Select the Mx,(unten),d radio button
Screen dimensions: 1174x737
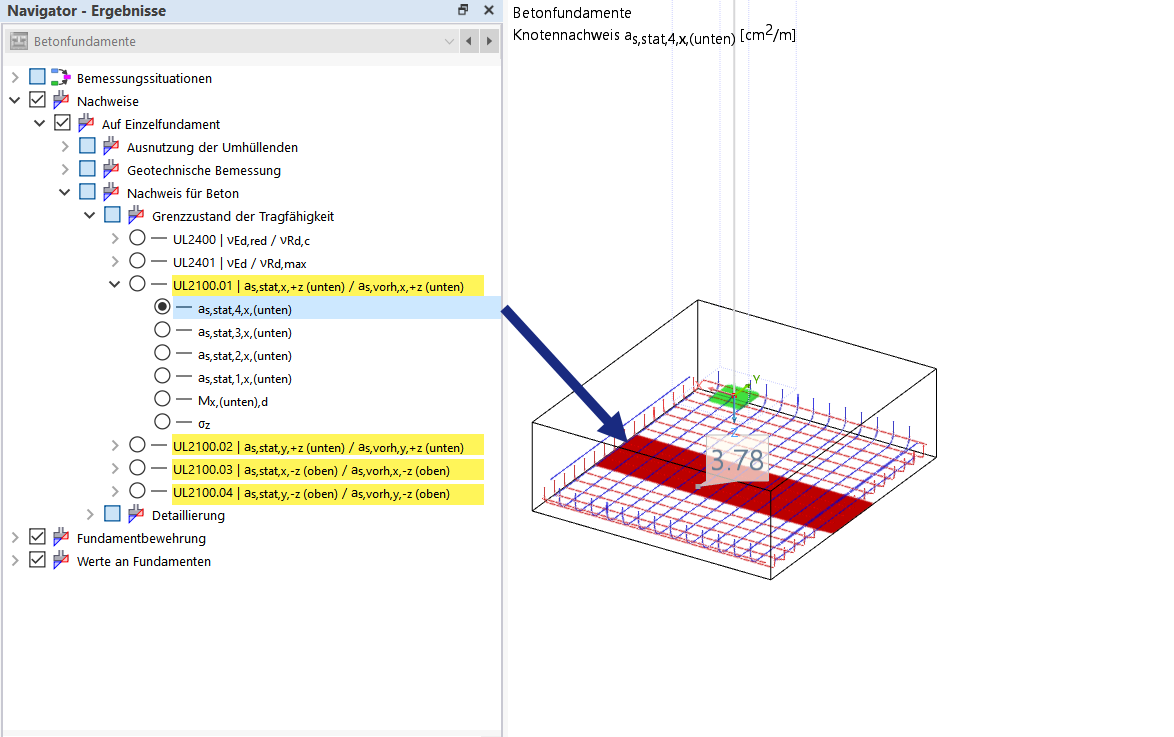click(162, 398)
